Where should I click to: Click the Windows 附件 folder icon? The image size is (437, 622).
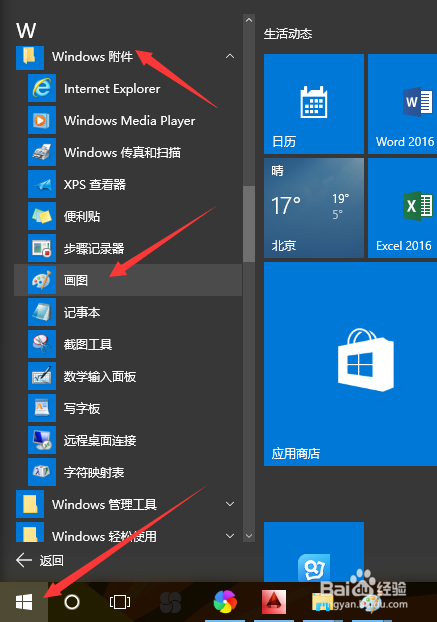tap(30, 56)
